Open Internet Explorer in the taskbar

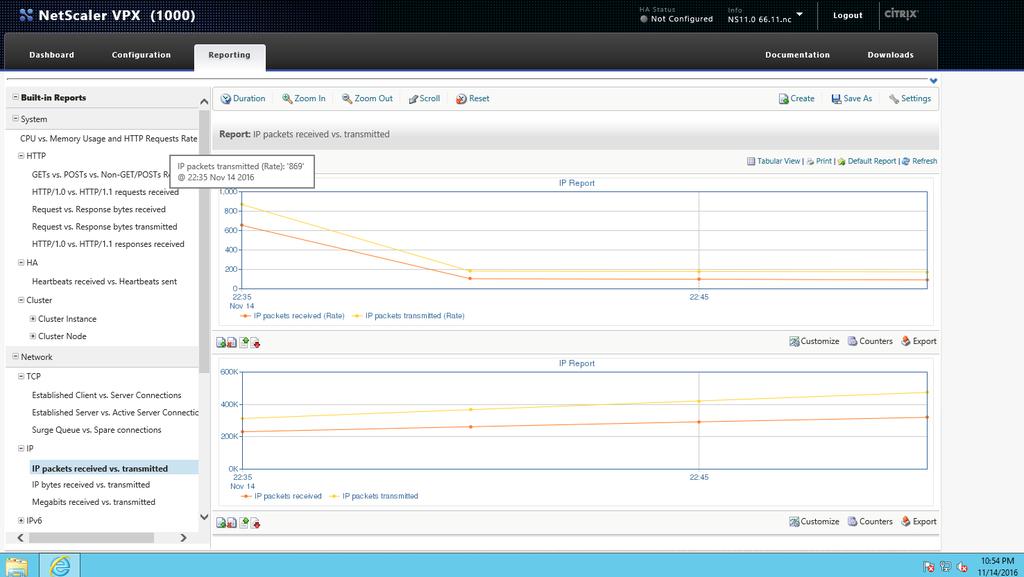[60, 565]
